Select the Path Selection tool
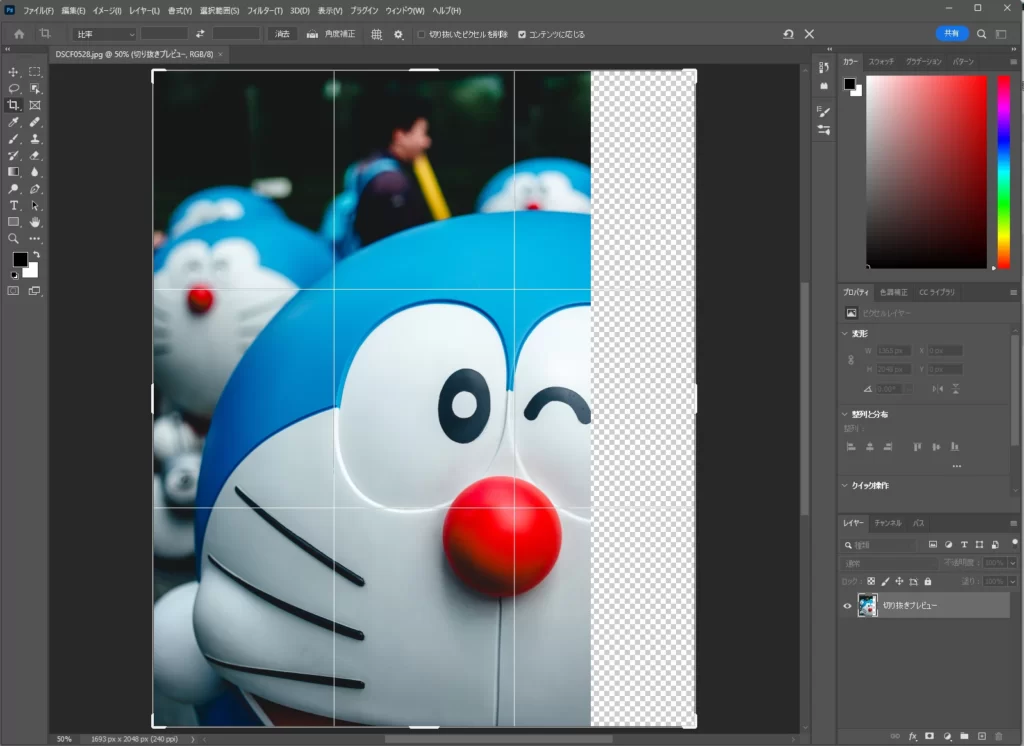The image size is (1024, 746). point(35,205)
